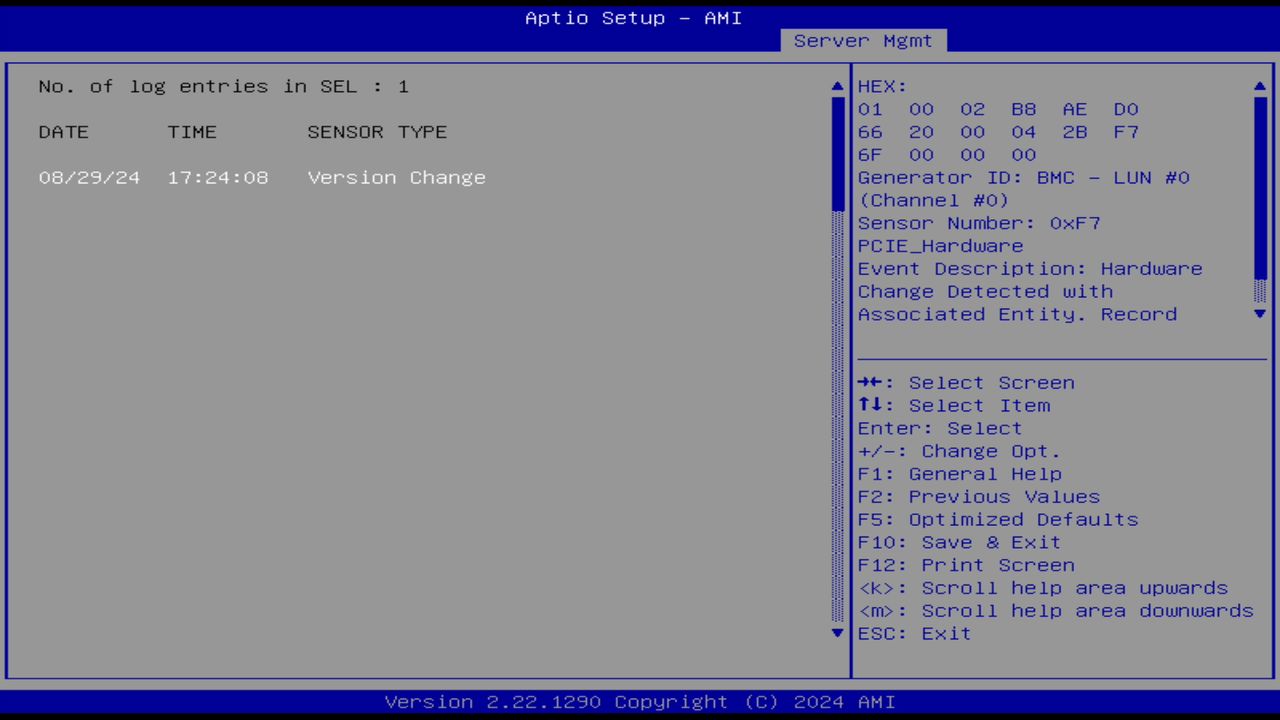Click the version 2.22.1290 copyright footer
Image resolution: width=1280 pixels, height=720 pixels.
640,702
